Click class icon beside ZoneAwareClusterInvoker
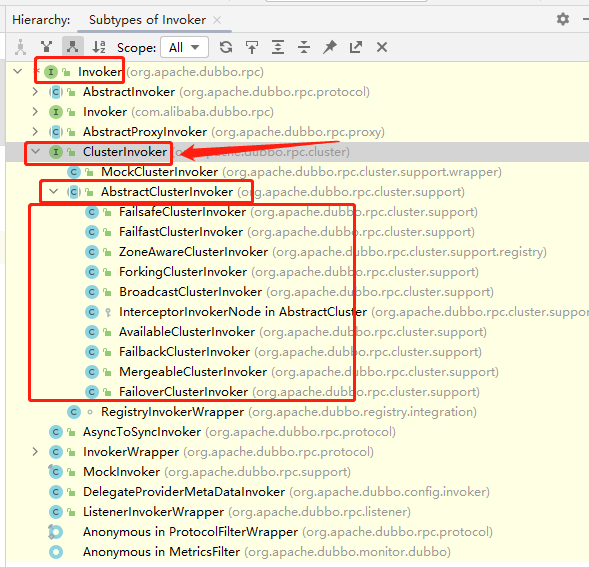 pyautogui.click(x=92, y=252)
